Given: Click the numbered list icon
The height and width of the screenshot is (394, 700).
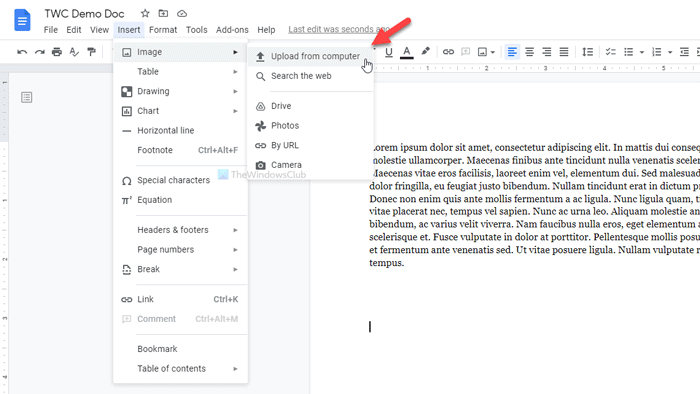Looking at the screenshot, I should [657, 52].
